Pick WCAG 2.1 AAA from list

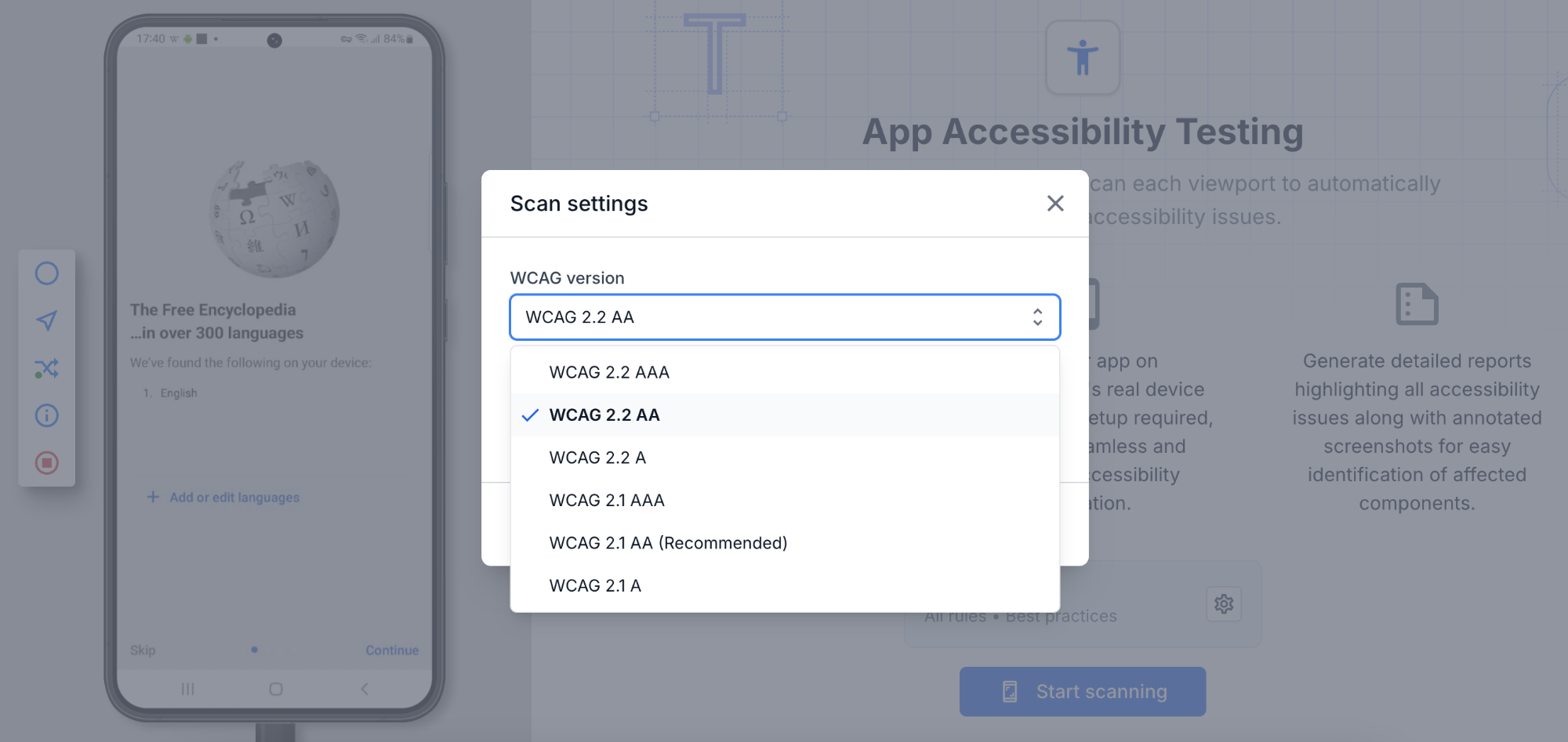coord(607,501)
